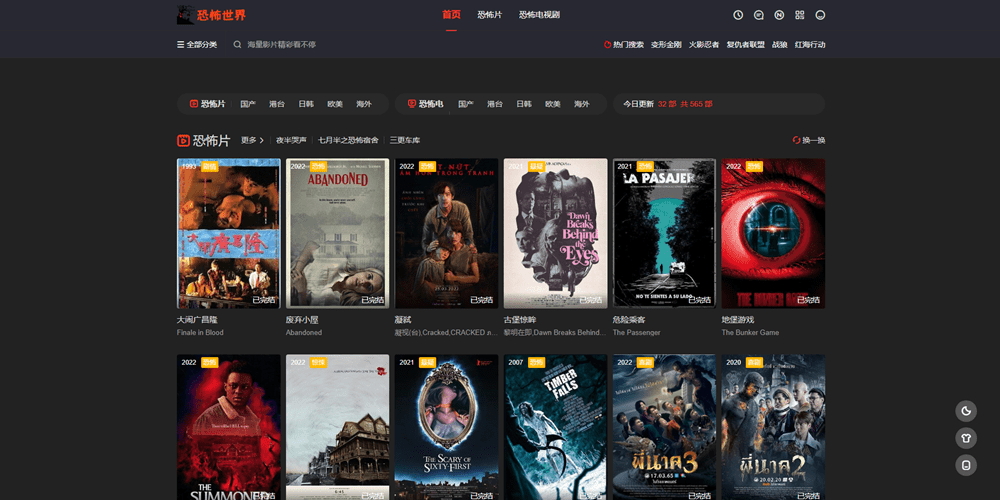Open theme skin with the shirt button

coord(966,438)
